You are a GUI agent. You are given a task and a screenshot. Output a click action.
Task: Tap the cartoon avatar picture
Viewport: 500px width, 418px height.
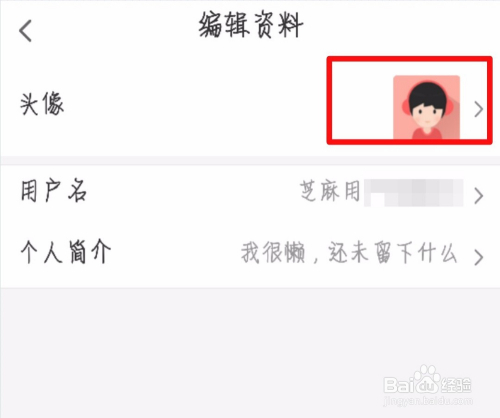426,107
